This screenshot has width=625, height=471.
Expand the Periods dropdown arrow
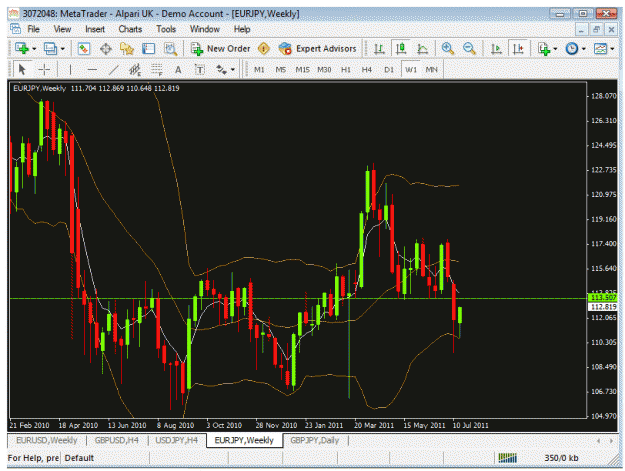584,49
